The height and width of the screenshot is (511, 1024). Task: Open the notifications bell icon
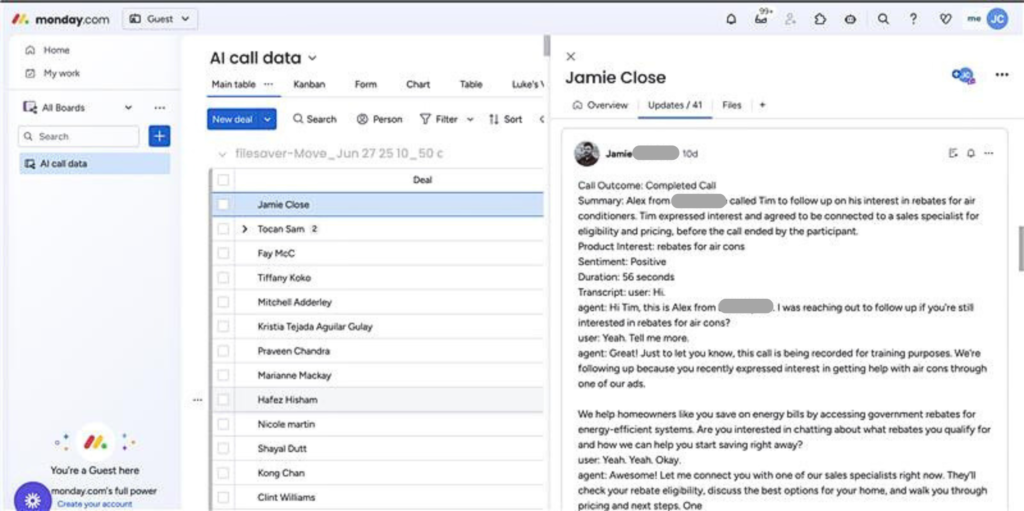731,19
